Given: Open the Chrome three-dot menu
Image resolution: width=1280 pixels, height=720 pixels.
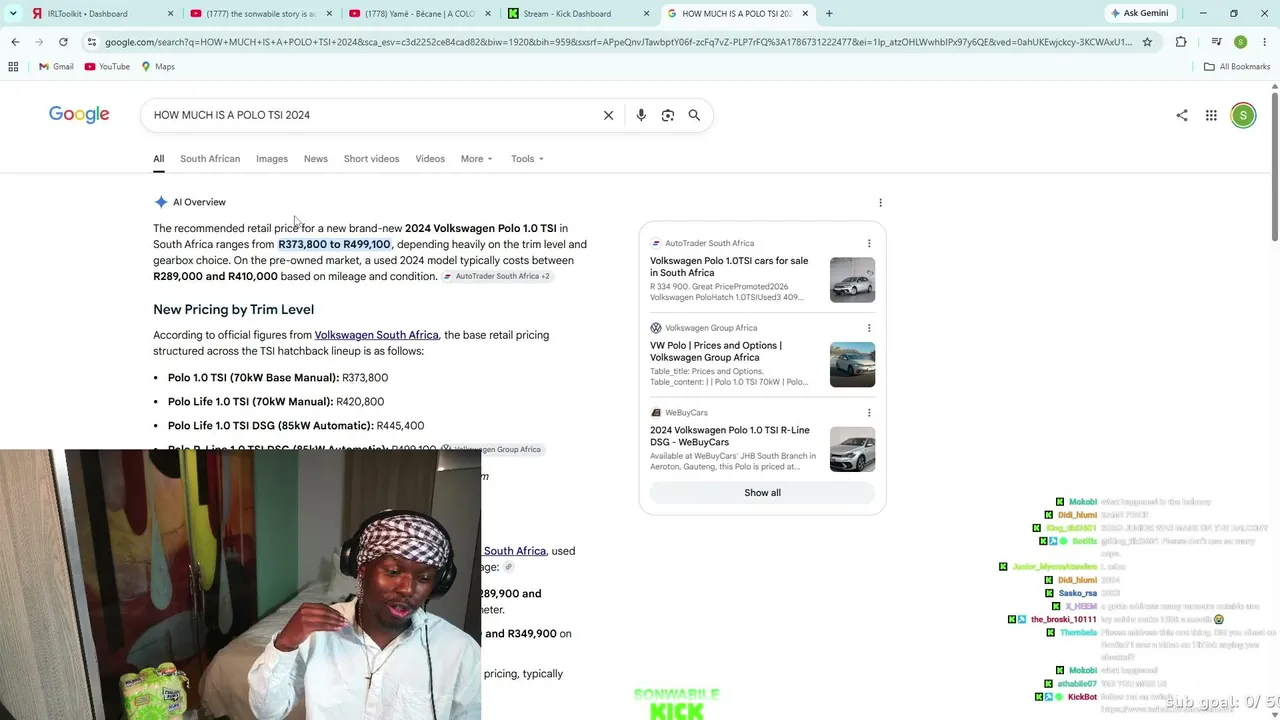Looking at the screenshot, I should pyautogui.click(x=1264, y=42).
